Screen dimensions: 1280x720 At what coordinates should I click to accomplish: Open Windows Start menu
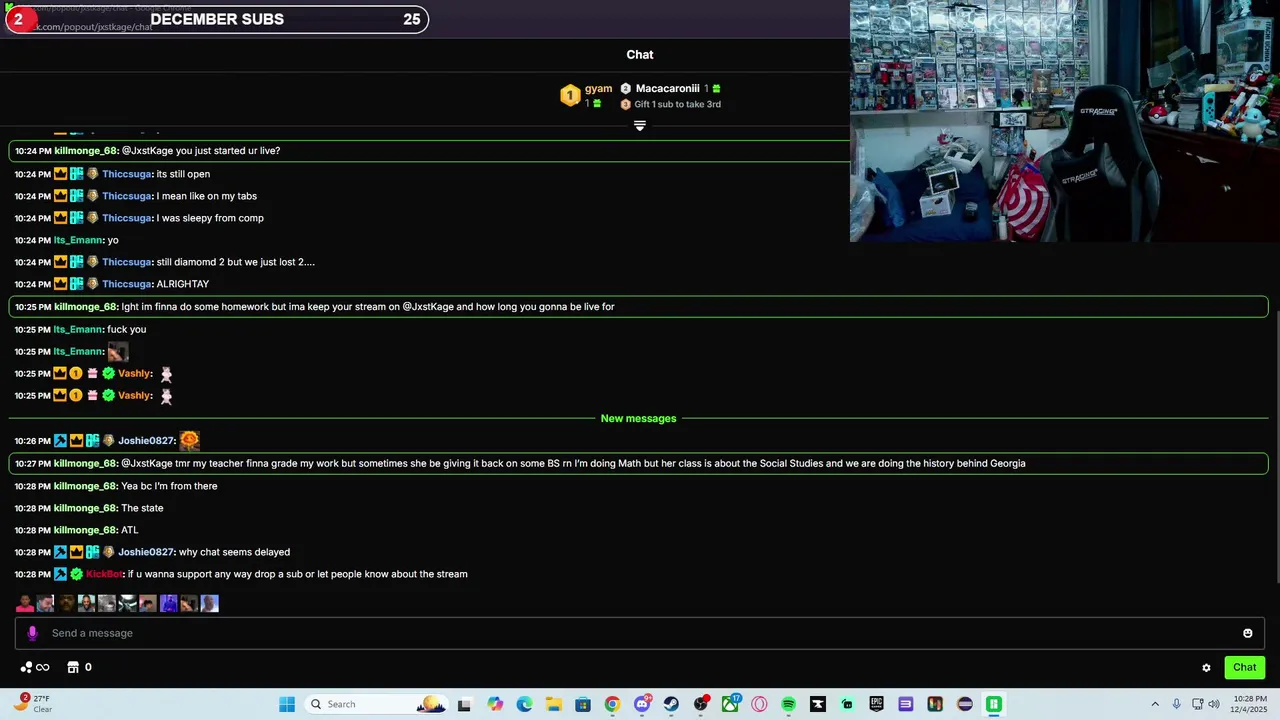click(287, 704)
